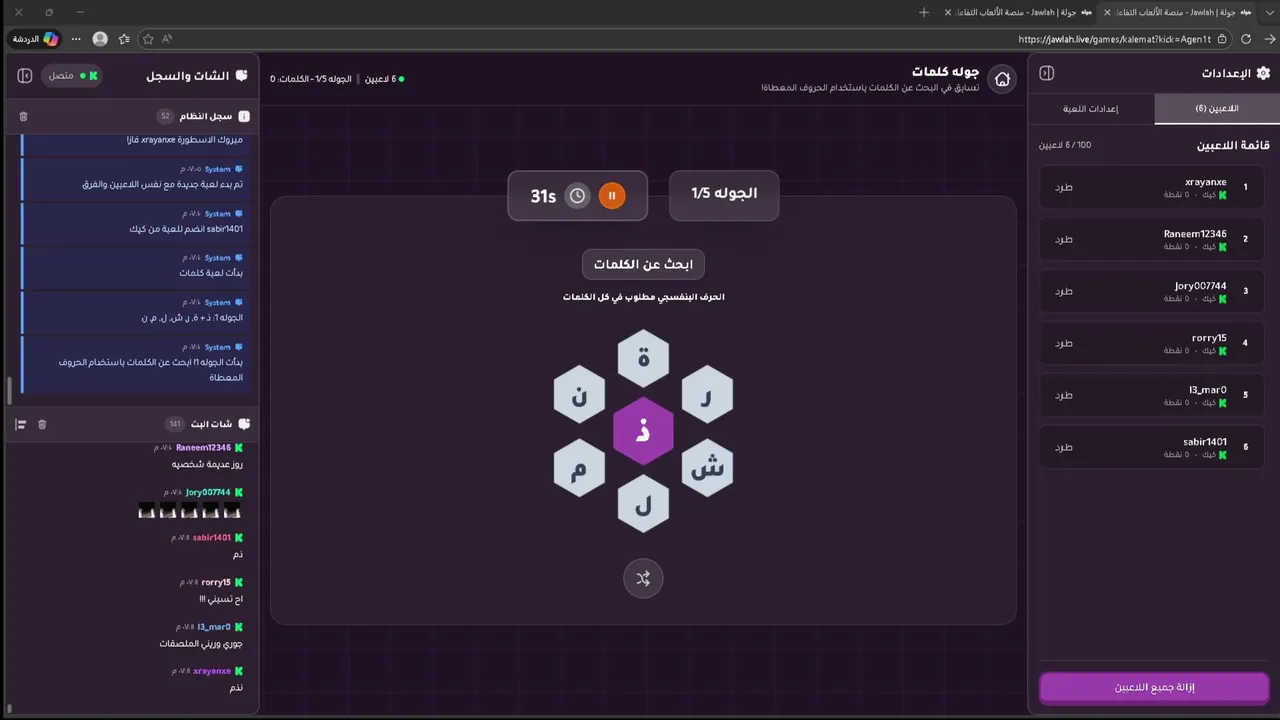
Task: Click the 141 badge beside شات البث
Action: point(175,424)
